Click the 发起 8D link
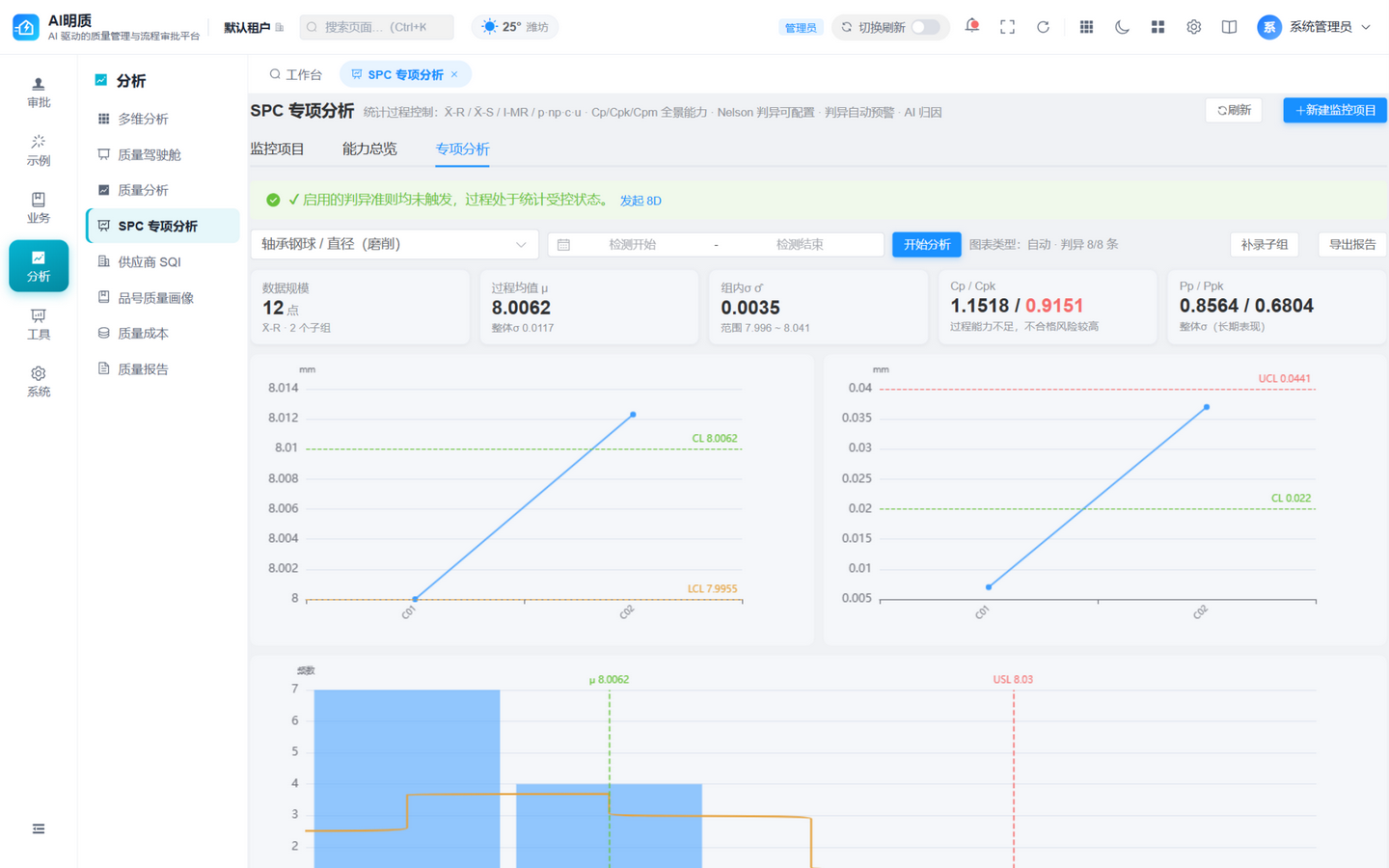Screen dimensions: 1389x868 (640, 201)
